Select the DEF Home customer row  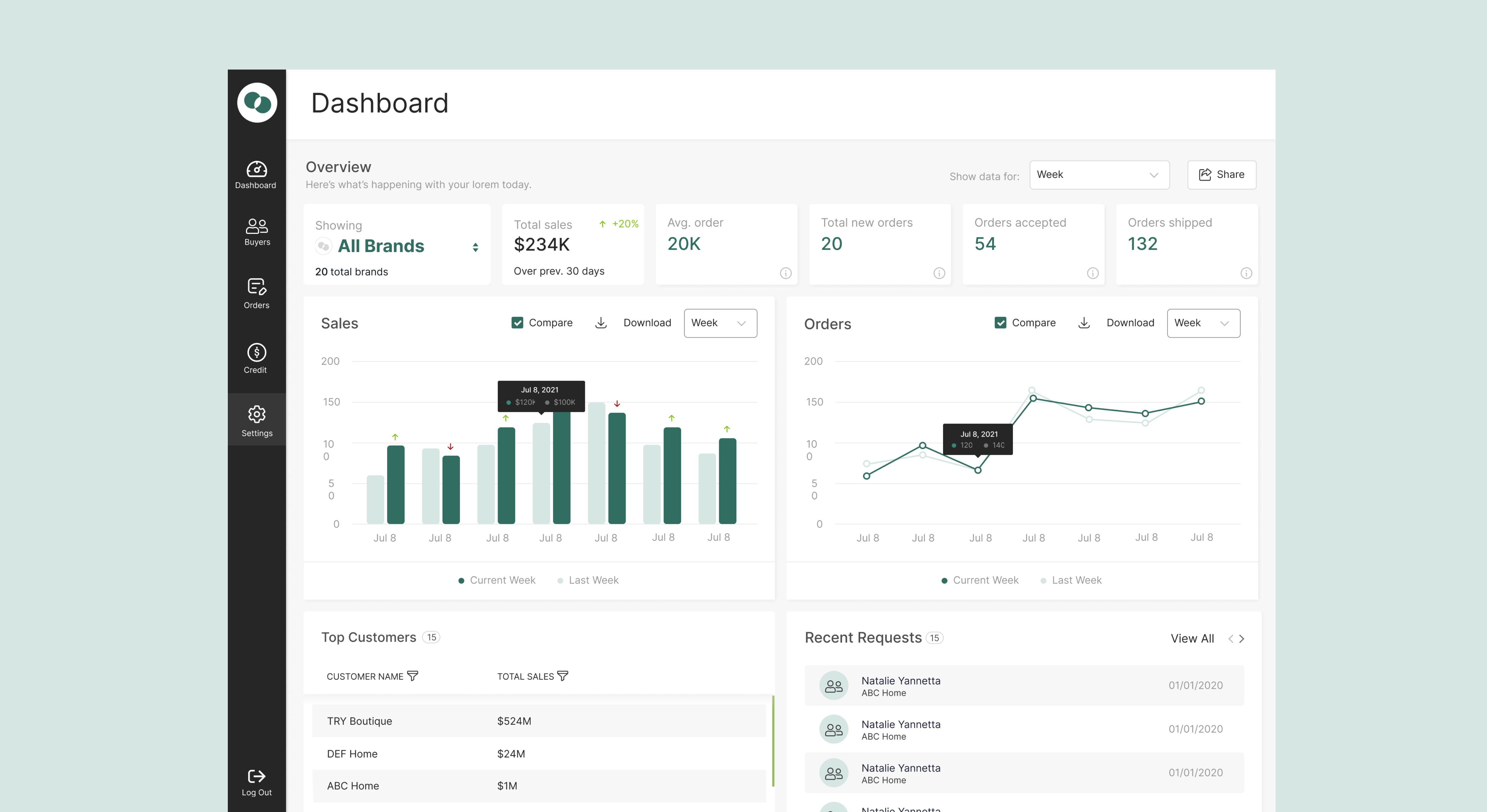tap(539, 754)
